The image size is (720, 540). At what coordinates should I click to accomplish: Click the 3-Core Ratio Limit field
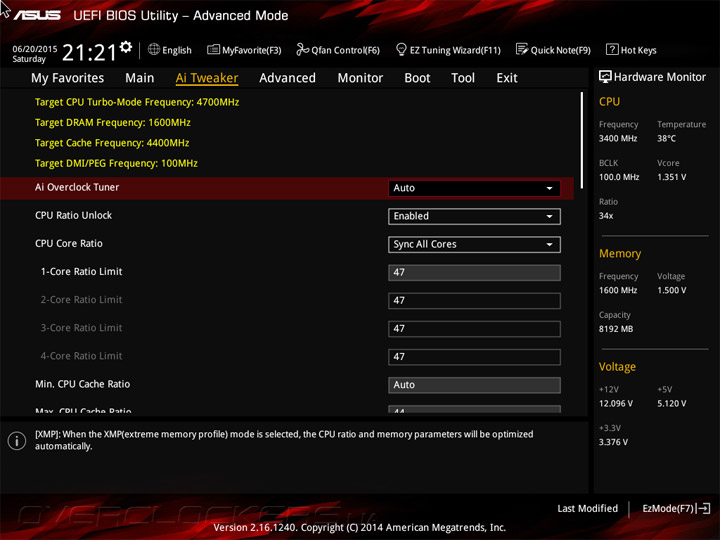pyautogui.click(x=474, y=329)
